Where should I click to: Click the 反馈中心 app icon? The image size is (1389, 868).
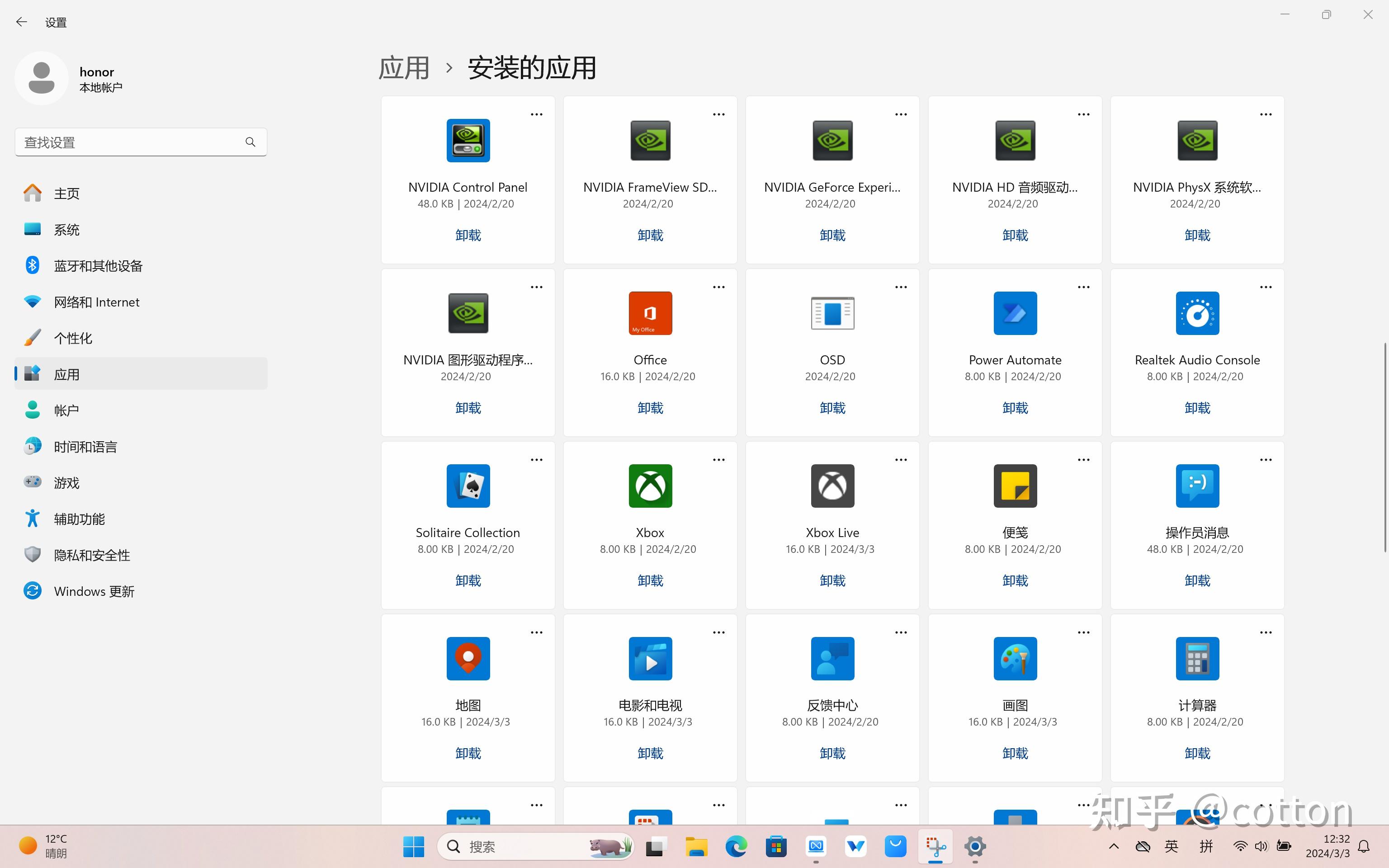coord(832,659)
